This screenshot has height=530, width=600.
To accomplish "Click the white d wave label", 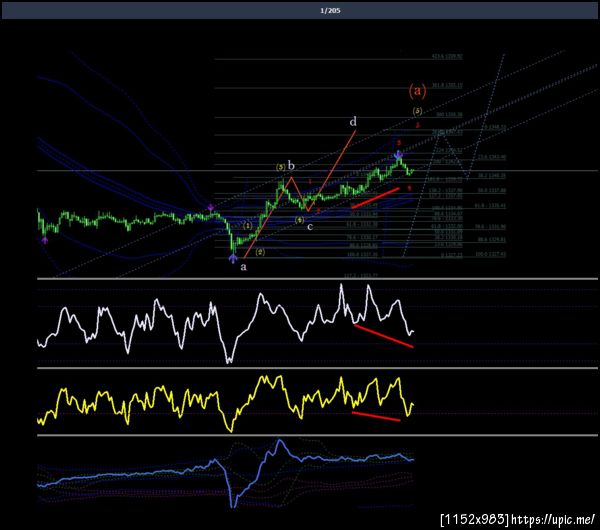I will pyautogui.click(x=353, y=122).
